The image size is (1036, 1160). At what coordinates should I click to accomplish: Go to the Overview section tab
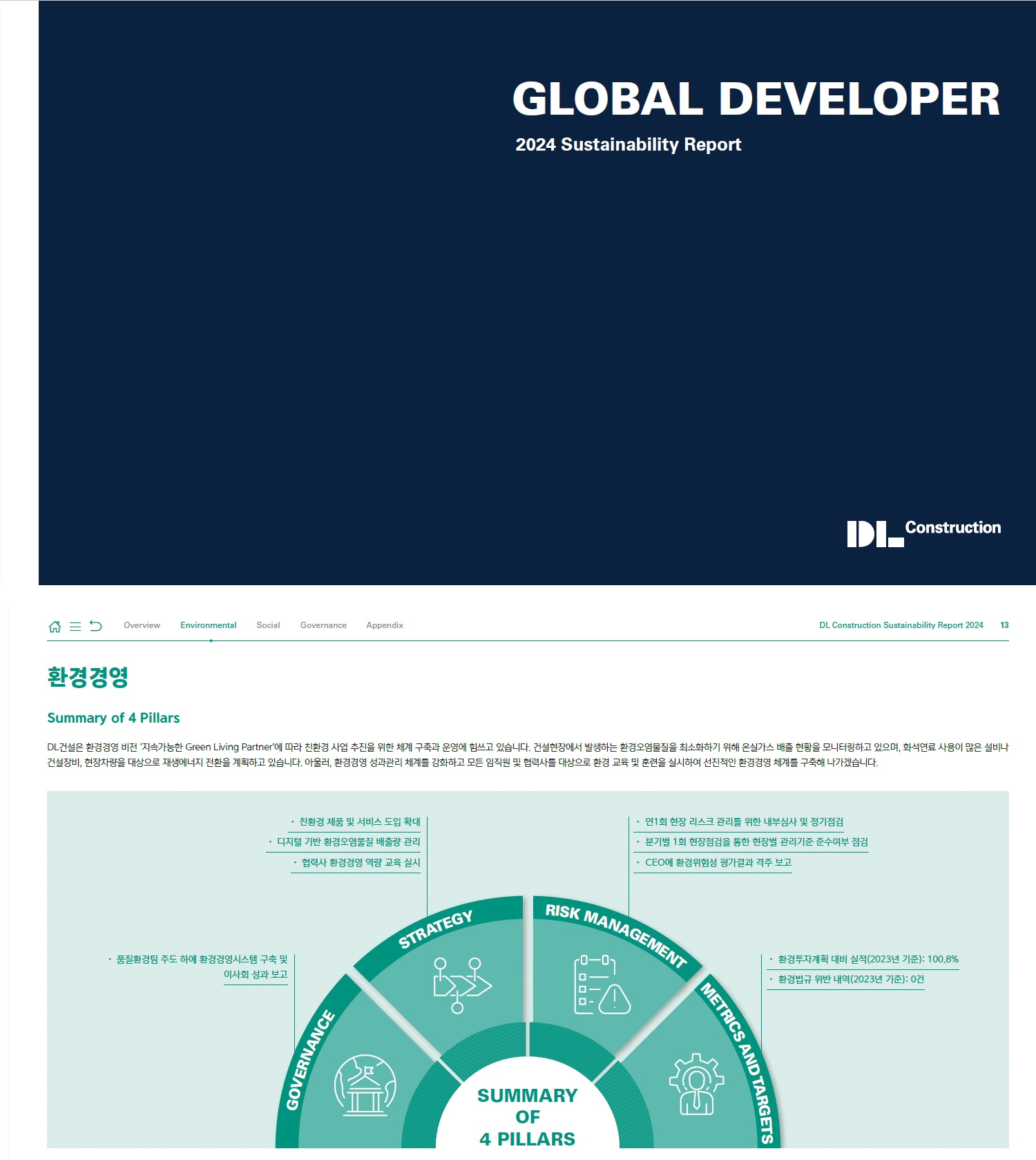coord(142,625)
